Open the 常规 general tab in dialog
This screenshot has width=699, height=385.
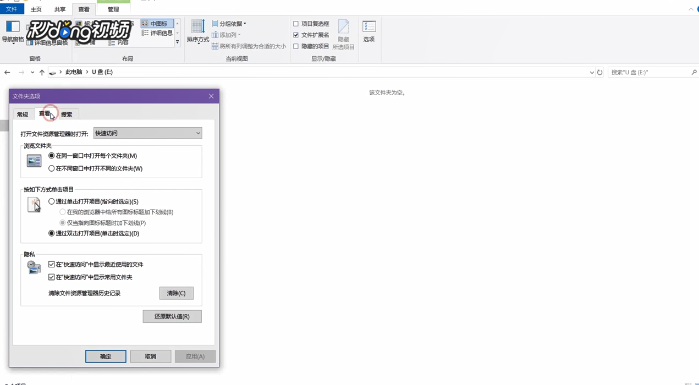pos(22,115)
